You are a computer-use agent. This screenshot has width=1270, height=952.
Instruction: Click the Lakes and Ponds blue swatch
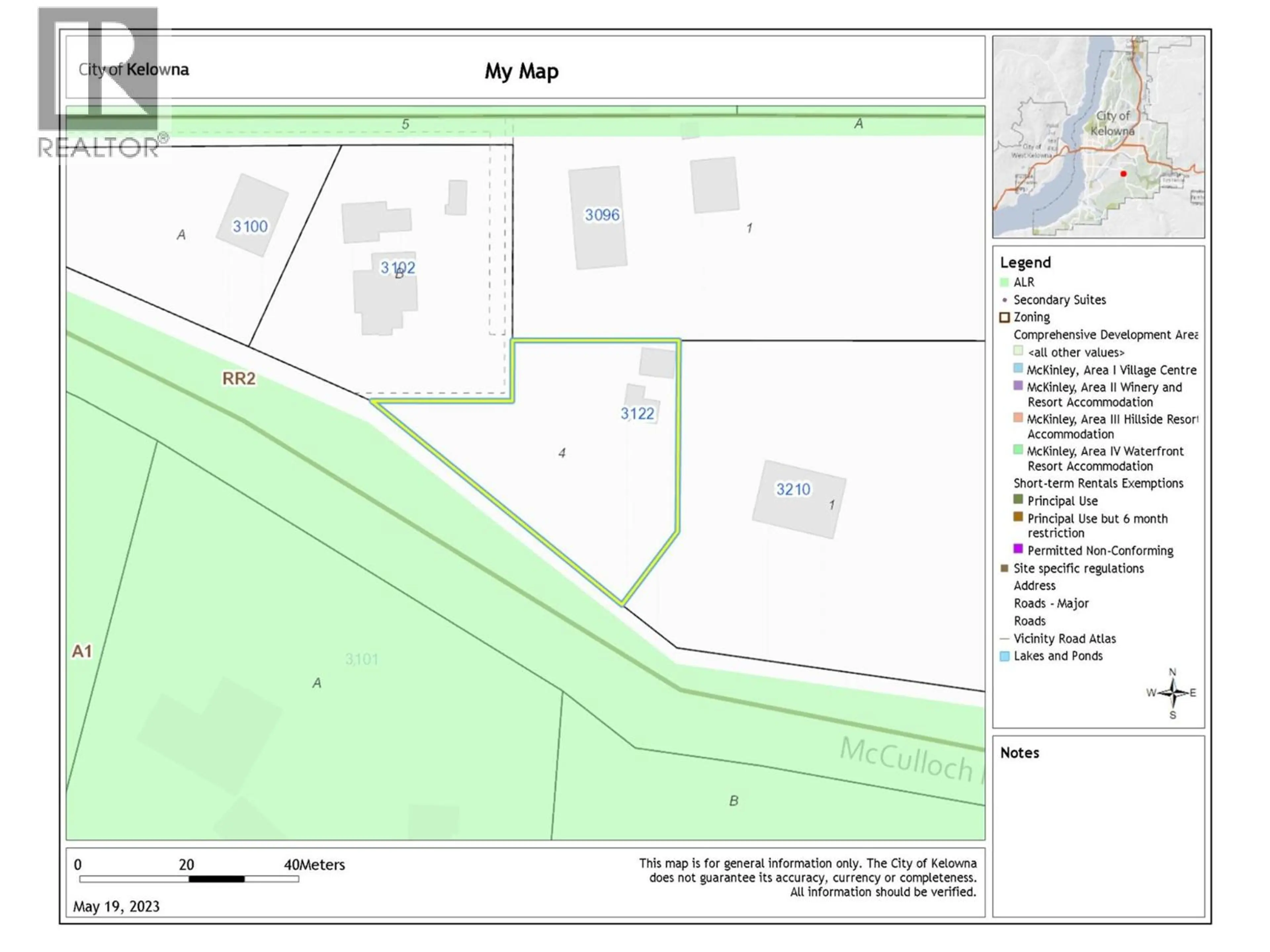(1004, 656)
